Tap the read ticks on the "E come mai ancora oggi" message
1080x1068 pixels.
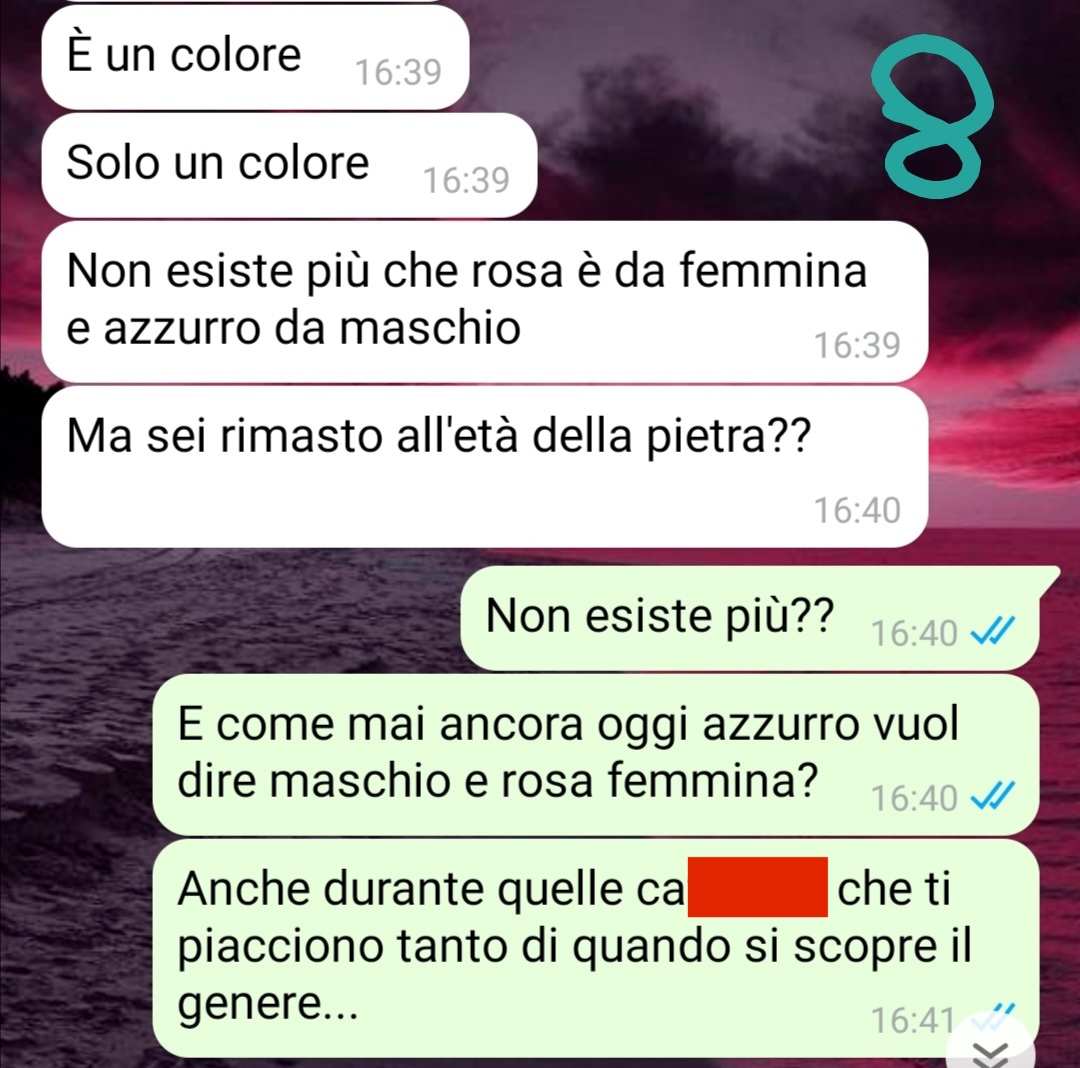coord(993,797)
